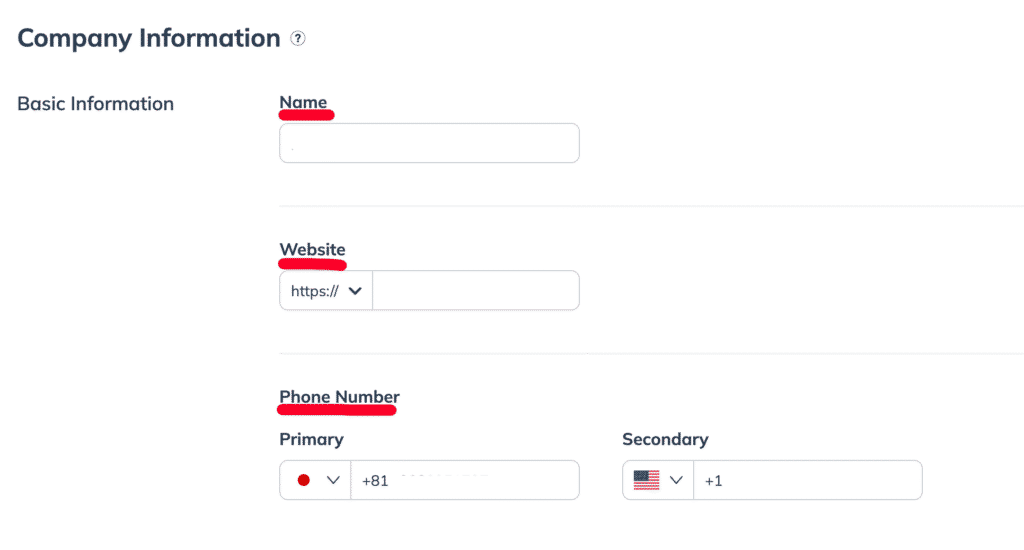Click the United States flag icon
Image resolution: width=1024 pixels, height=550 pixels.
647,480
